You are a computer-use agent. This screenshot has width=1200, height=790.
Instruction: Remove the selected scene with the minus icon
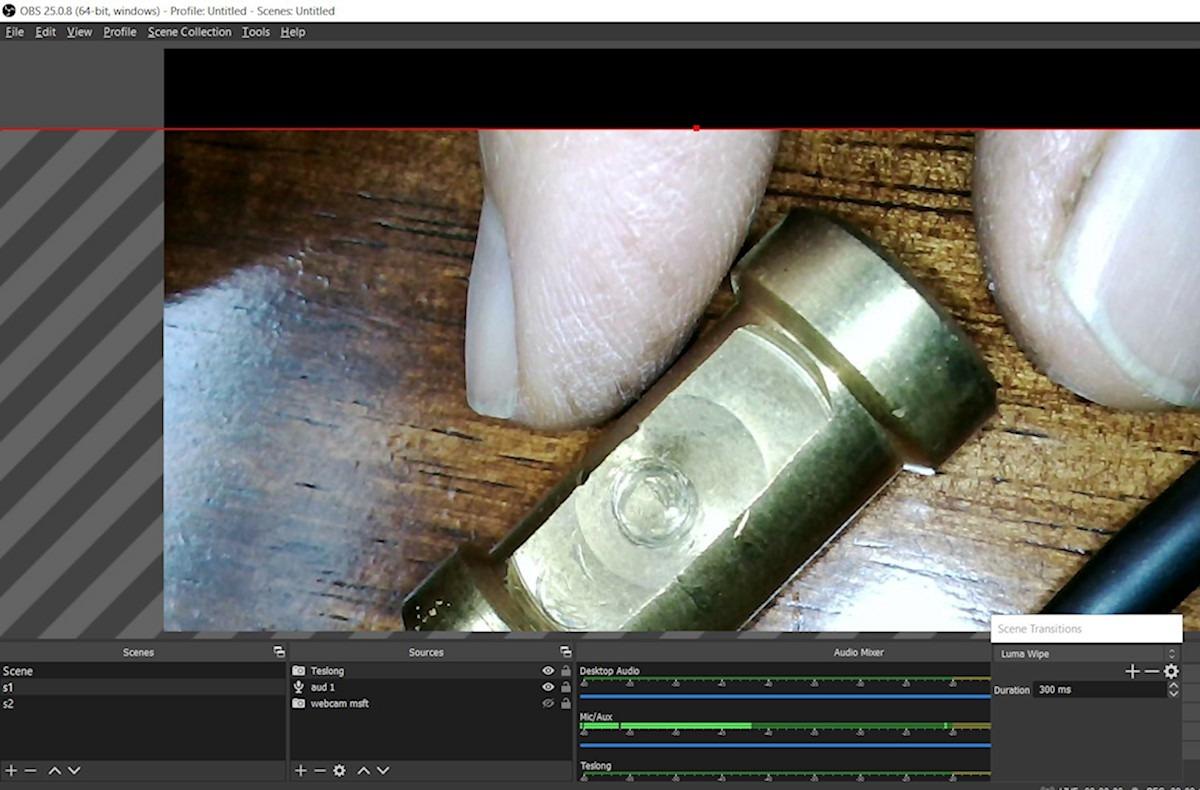pyautogui.click(x=30, y=771)
